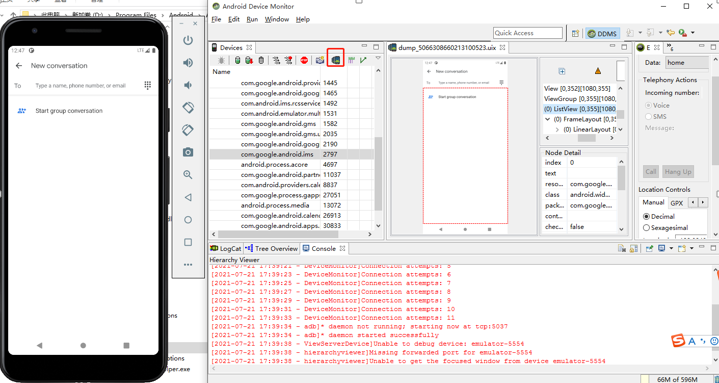Open the Run menu
Screen dimensions: 719x383
[x=252, y=19]
